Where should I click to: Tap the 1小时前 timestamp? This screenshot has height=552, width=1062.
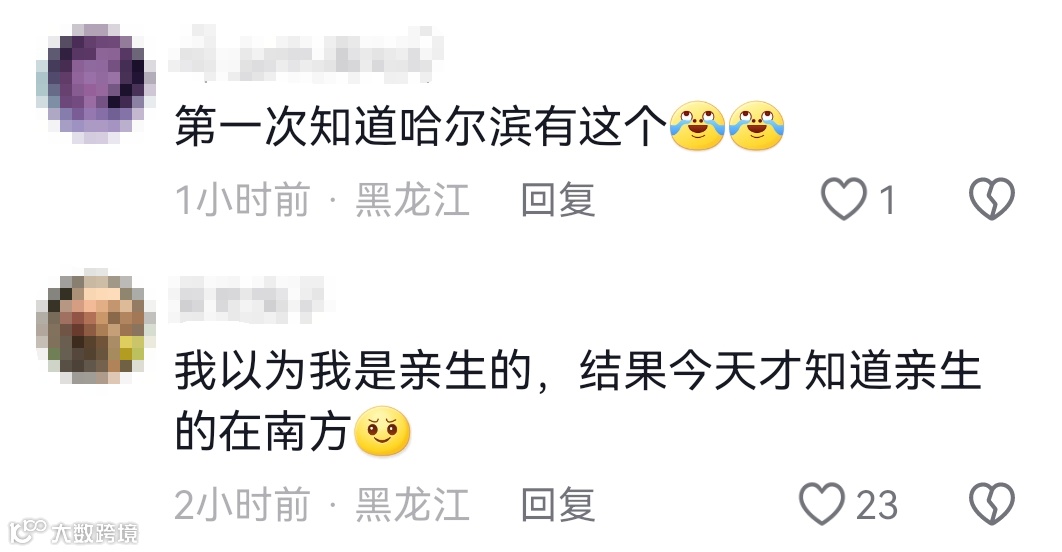coord(242,200)
